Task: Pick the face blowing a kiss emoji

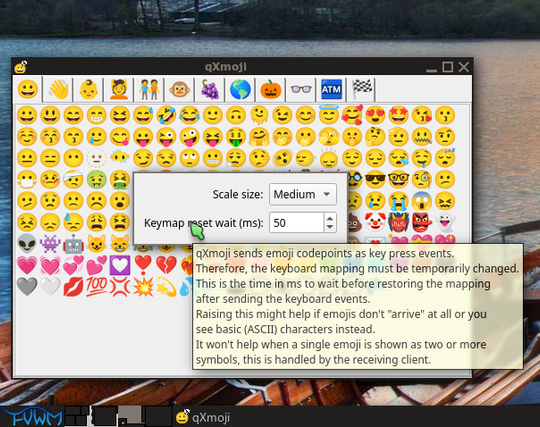Action: coord(422,115)
